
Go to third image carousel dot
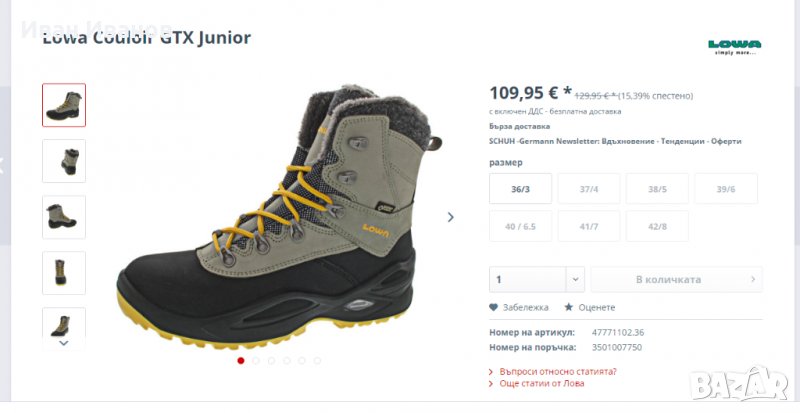click(x=271, y=360)
